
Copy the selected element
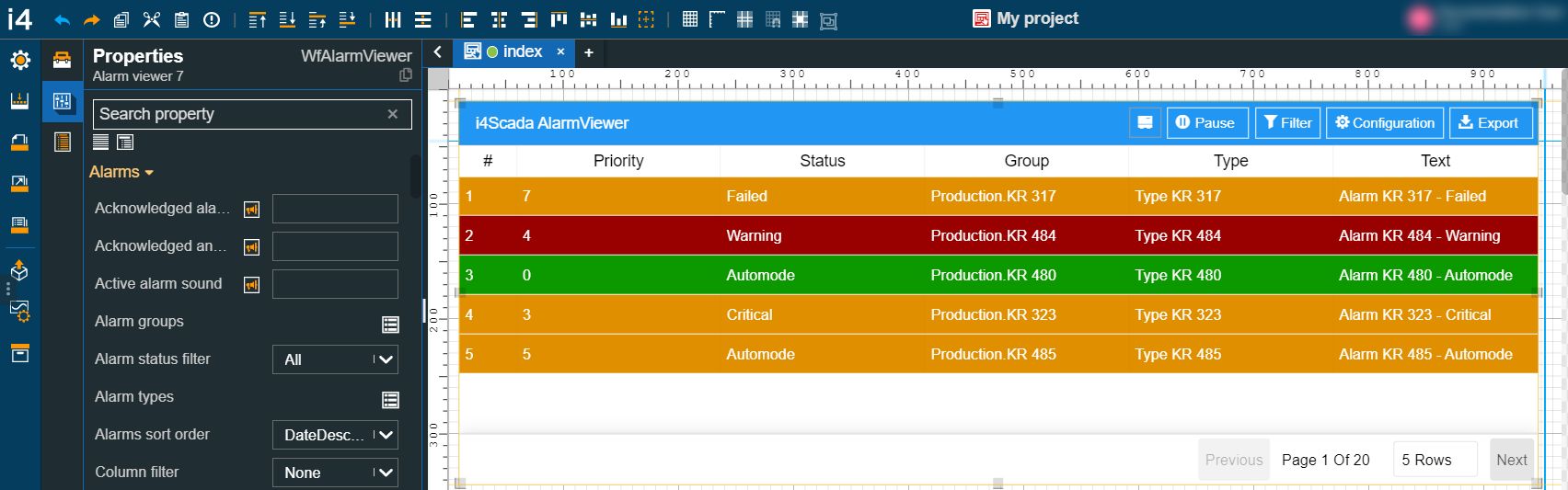[x=121, y=19]
